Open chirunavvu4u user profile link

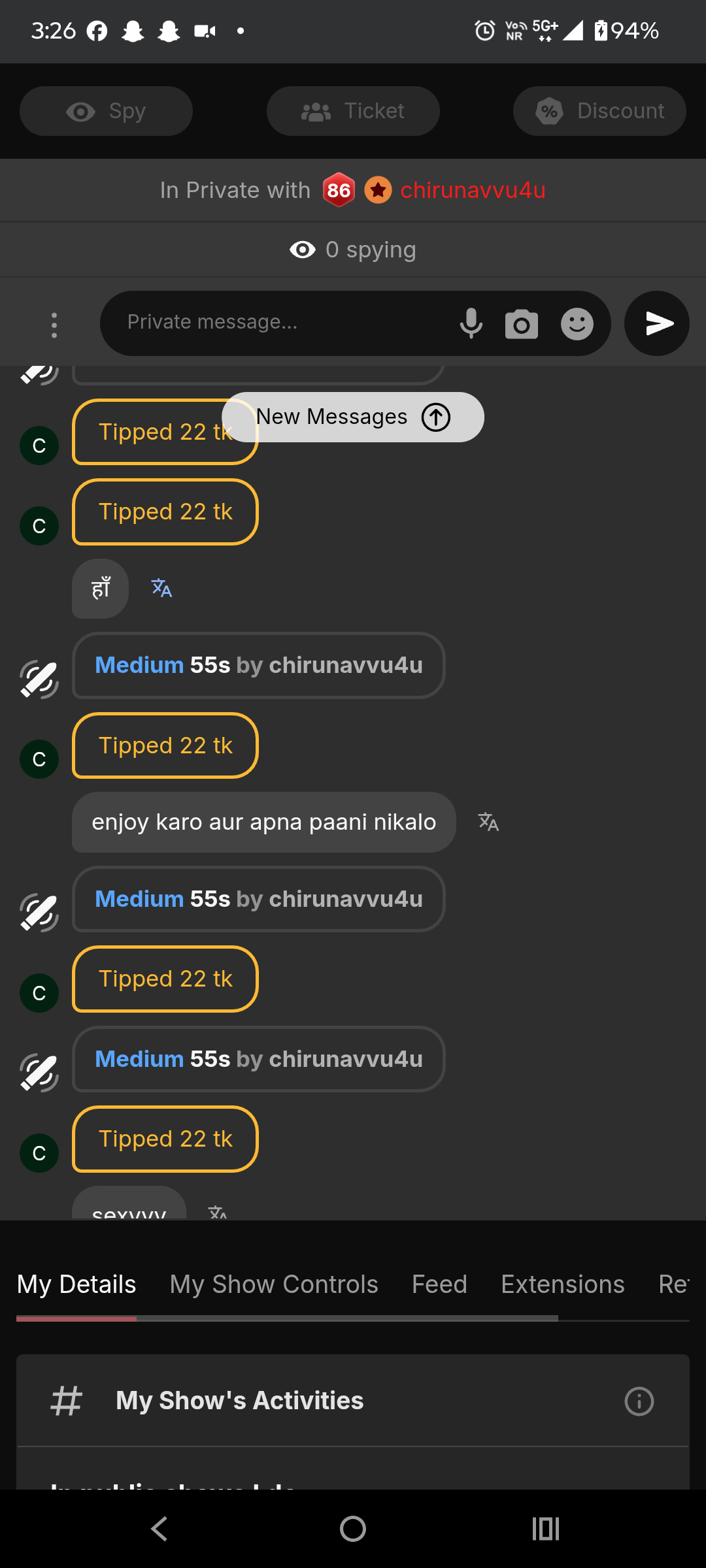[x=473, y=190]
